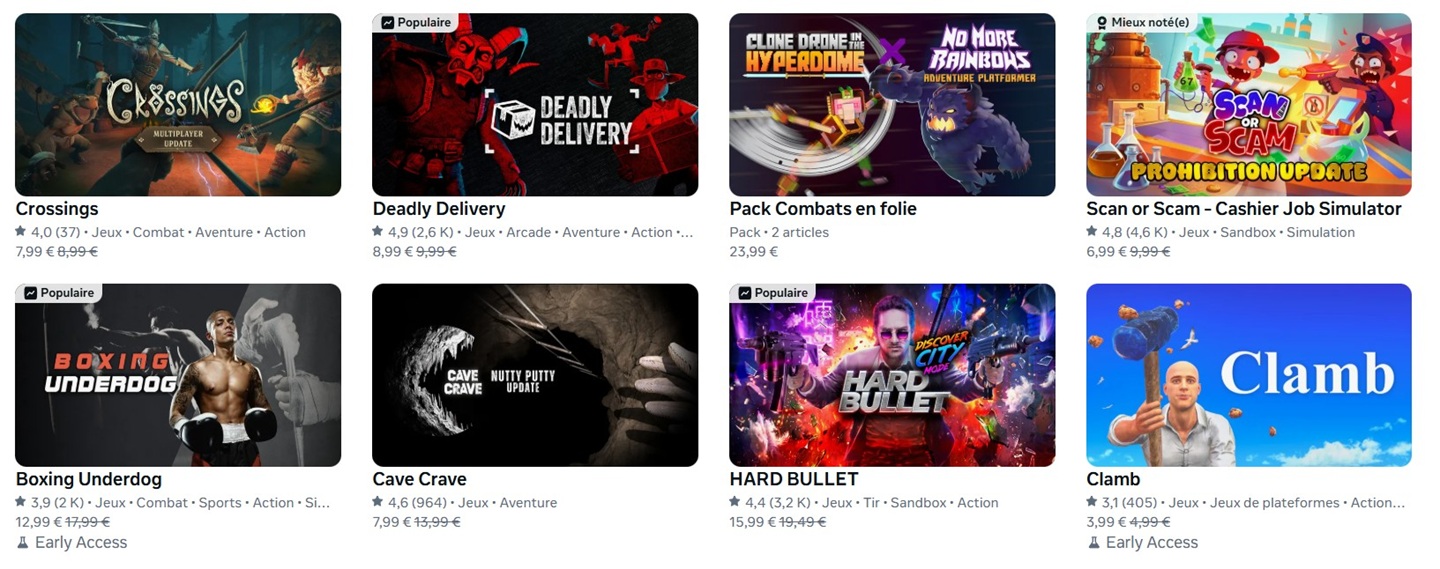Select the Boxing Underdog title link
Viewport: 1440px width, 569px height.
[89, 479]
